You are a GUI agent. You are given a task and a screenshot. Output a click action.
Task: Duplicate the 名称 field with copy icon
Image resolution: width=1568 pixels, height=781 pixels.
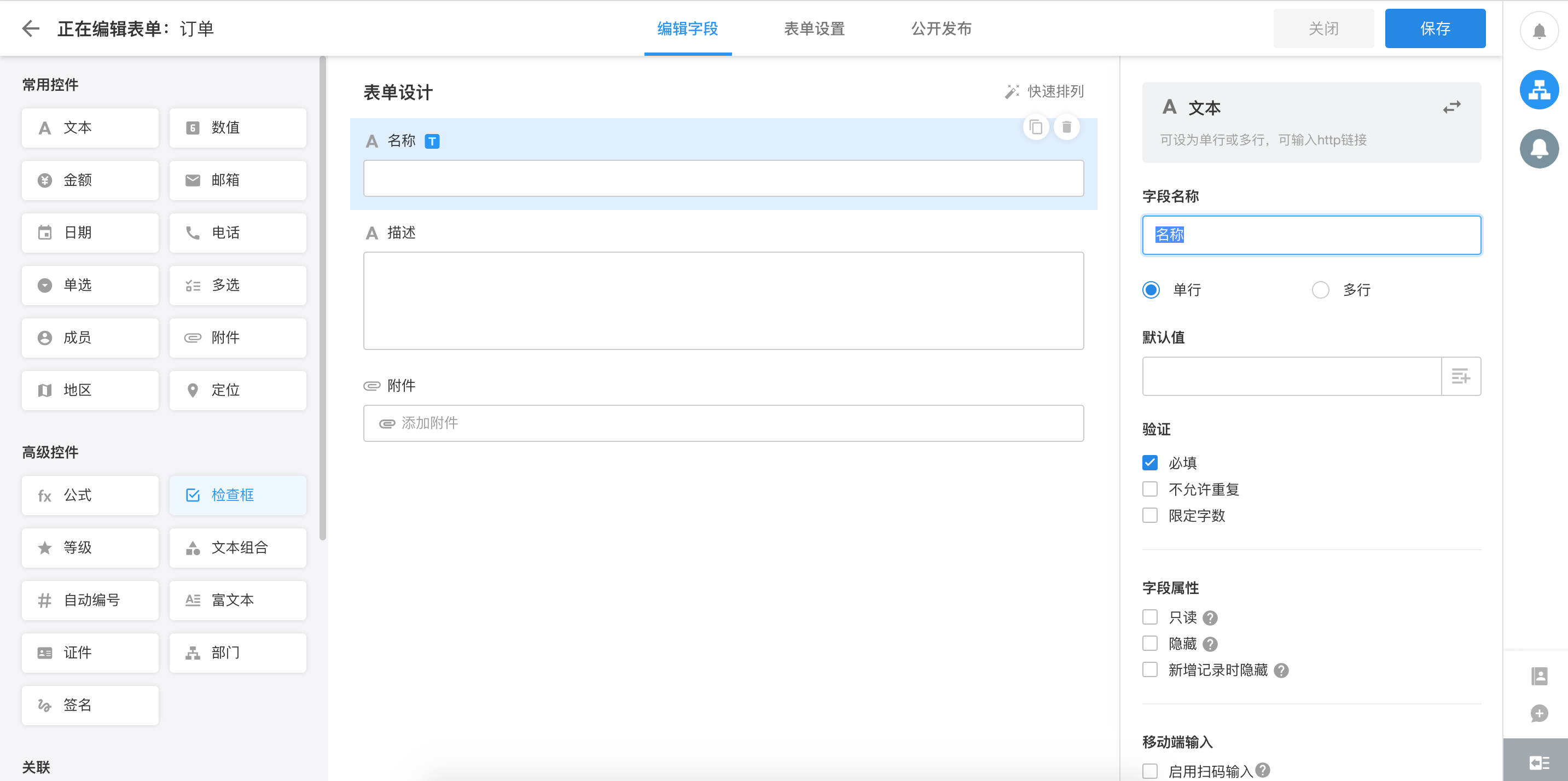(x=1037, y=127)
